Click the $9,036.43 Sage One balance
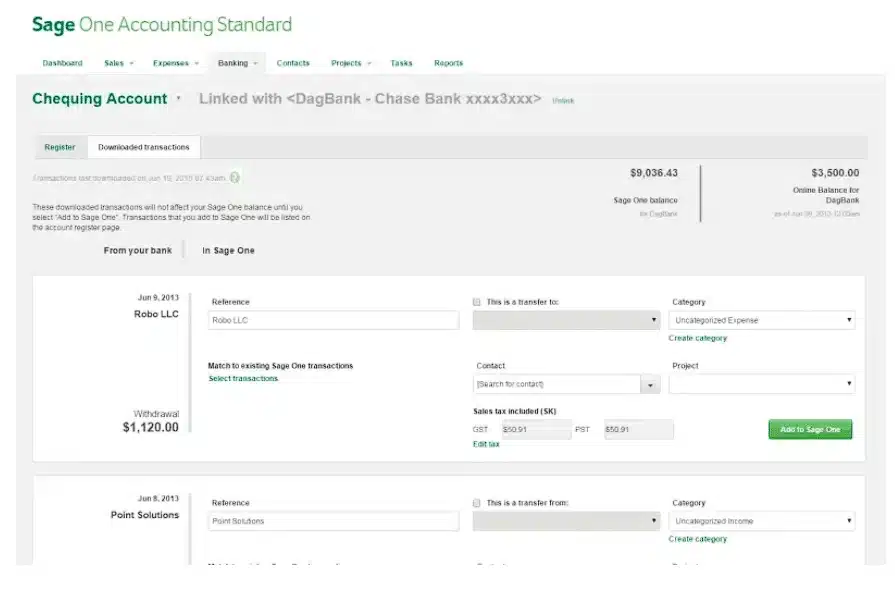 tap(654, 173)
